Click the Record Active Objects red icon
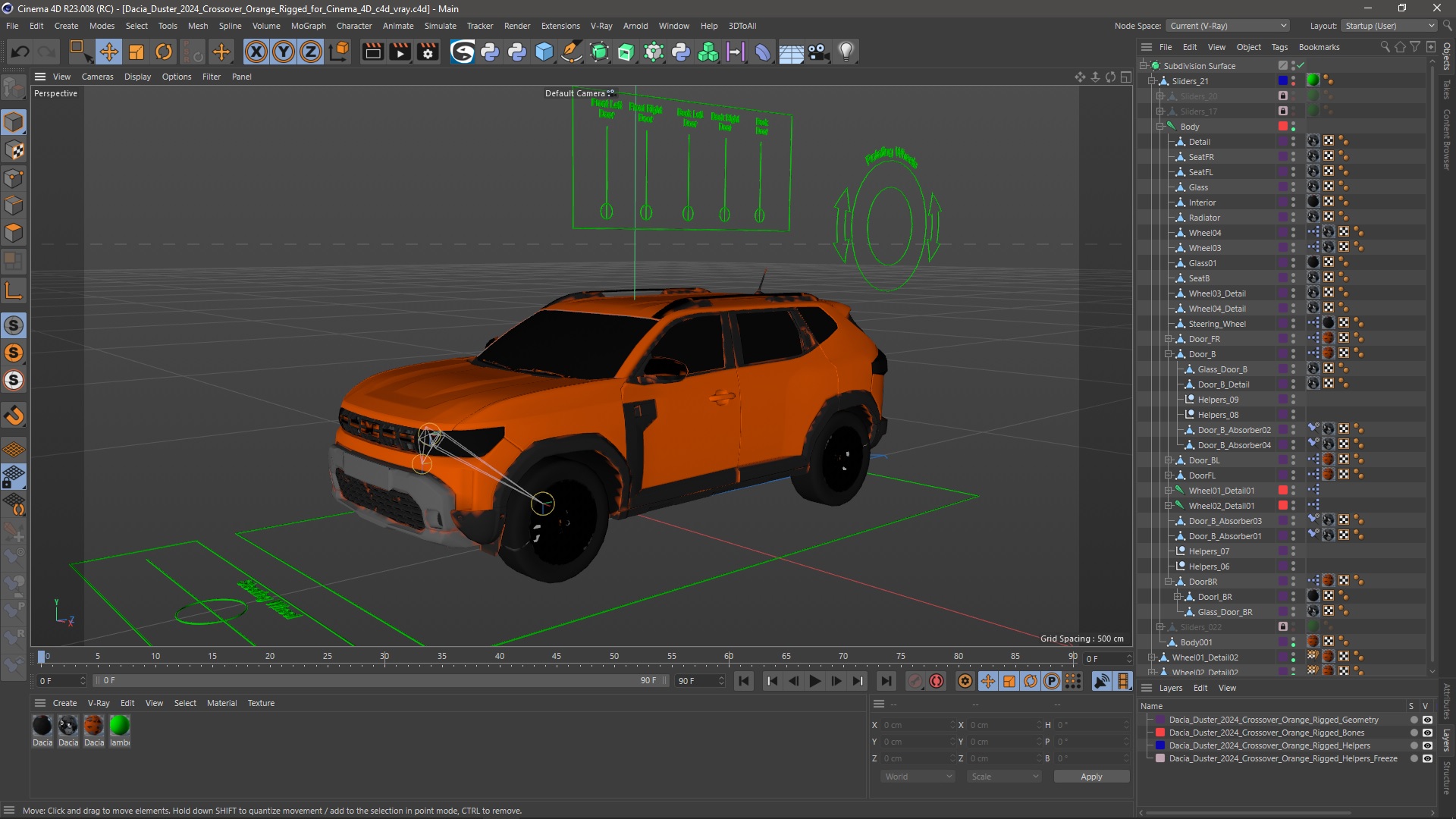 [915, 681]
